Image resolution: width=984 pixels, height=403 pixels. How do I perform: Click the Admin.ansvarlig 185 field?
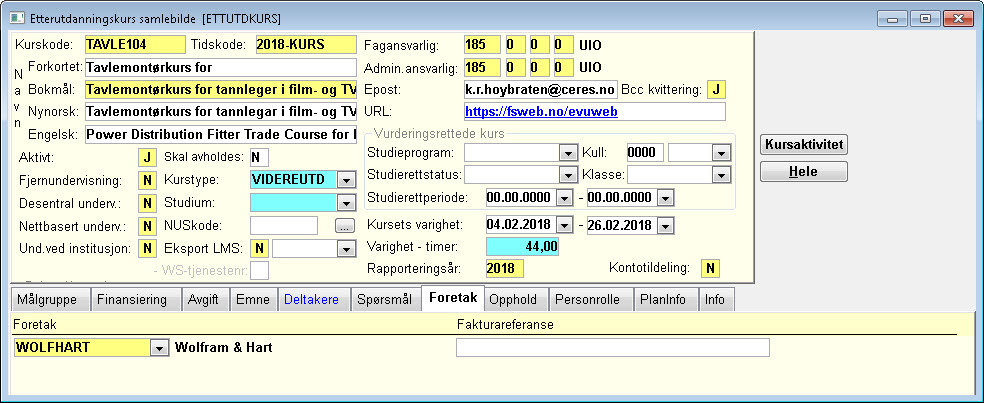tap(483, 67)
